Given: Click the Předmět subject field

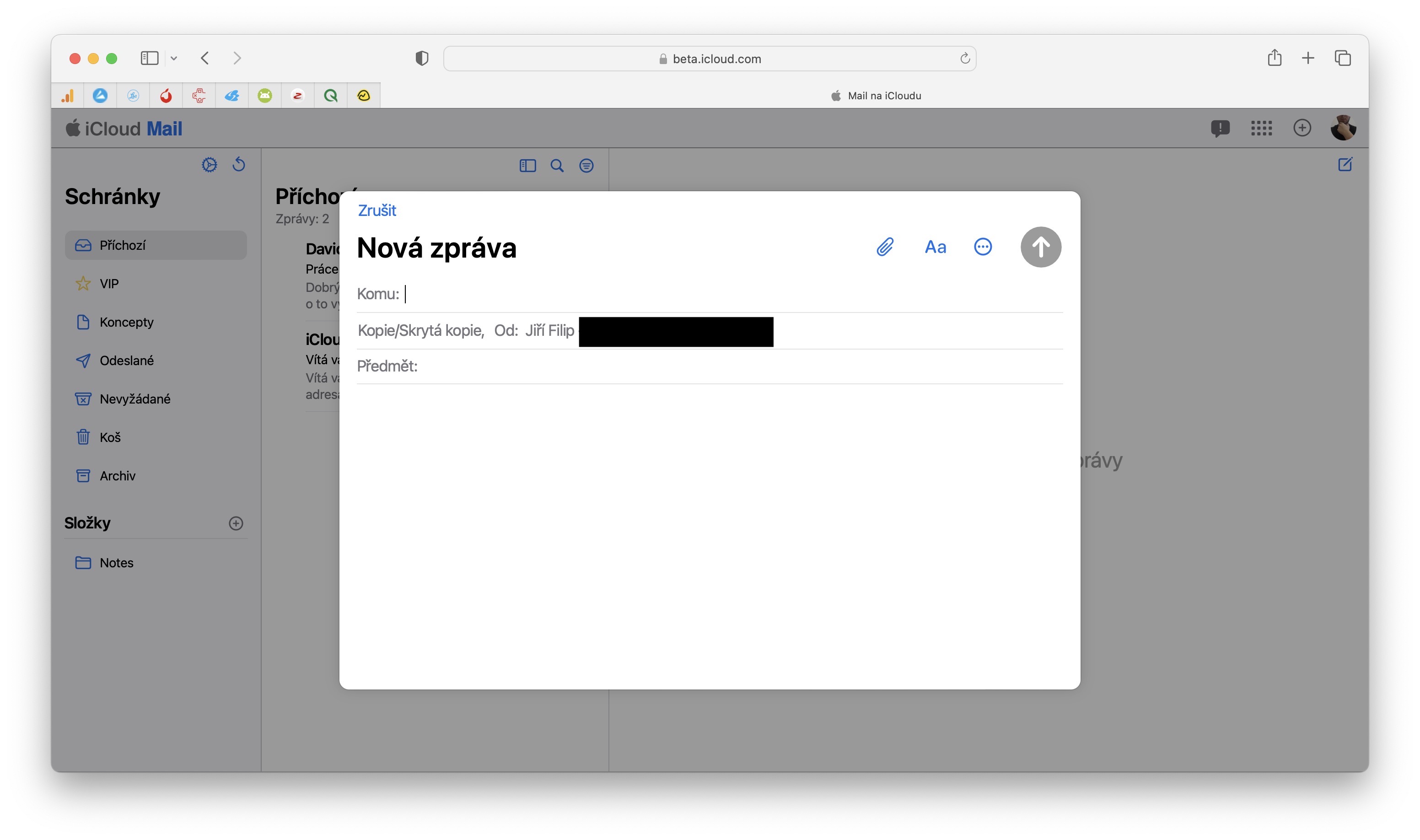Looking at the screenshot, I should [679, 366].
